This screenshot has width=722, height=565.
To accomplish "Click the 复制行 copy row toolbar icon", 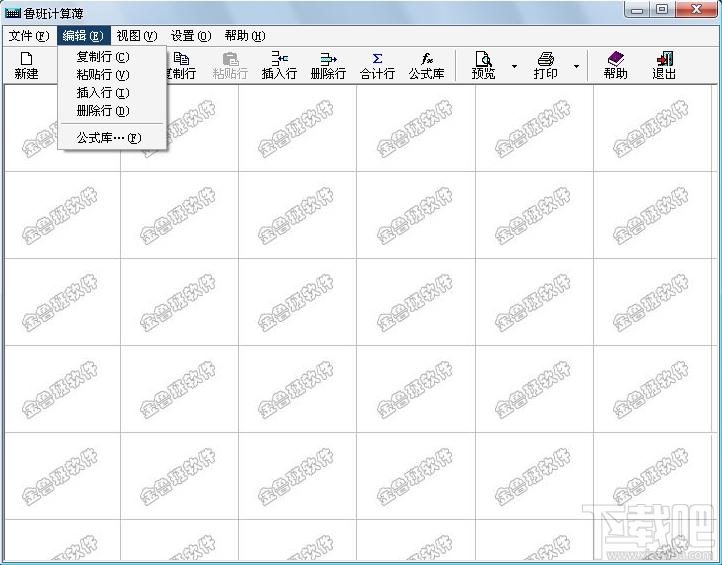I will [x=181, y=59].
